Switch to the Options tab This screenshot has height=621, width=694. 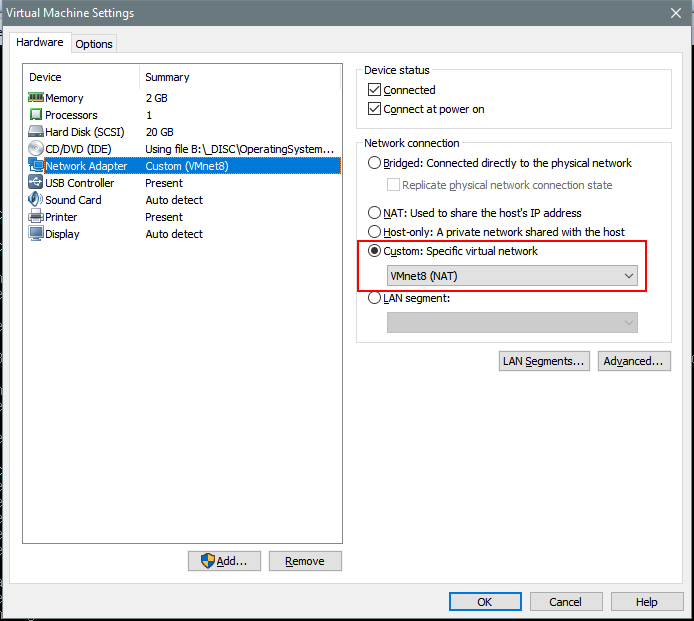tap(94, 44)
